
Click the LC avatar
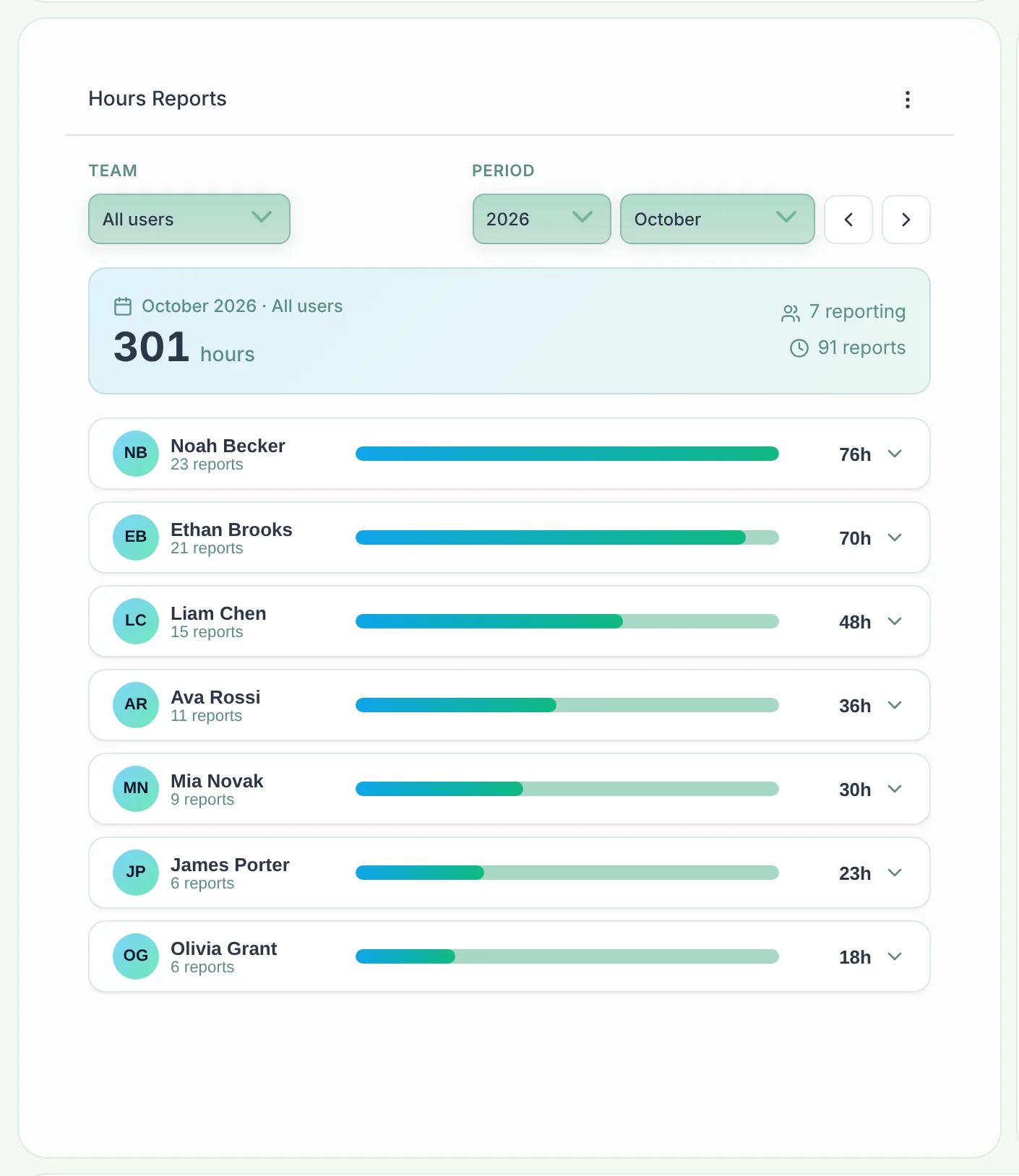click(x=136, y=621)
